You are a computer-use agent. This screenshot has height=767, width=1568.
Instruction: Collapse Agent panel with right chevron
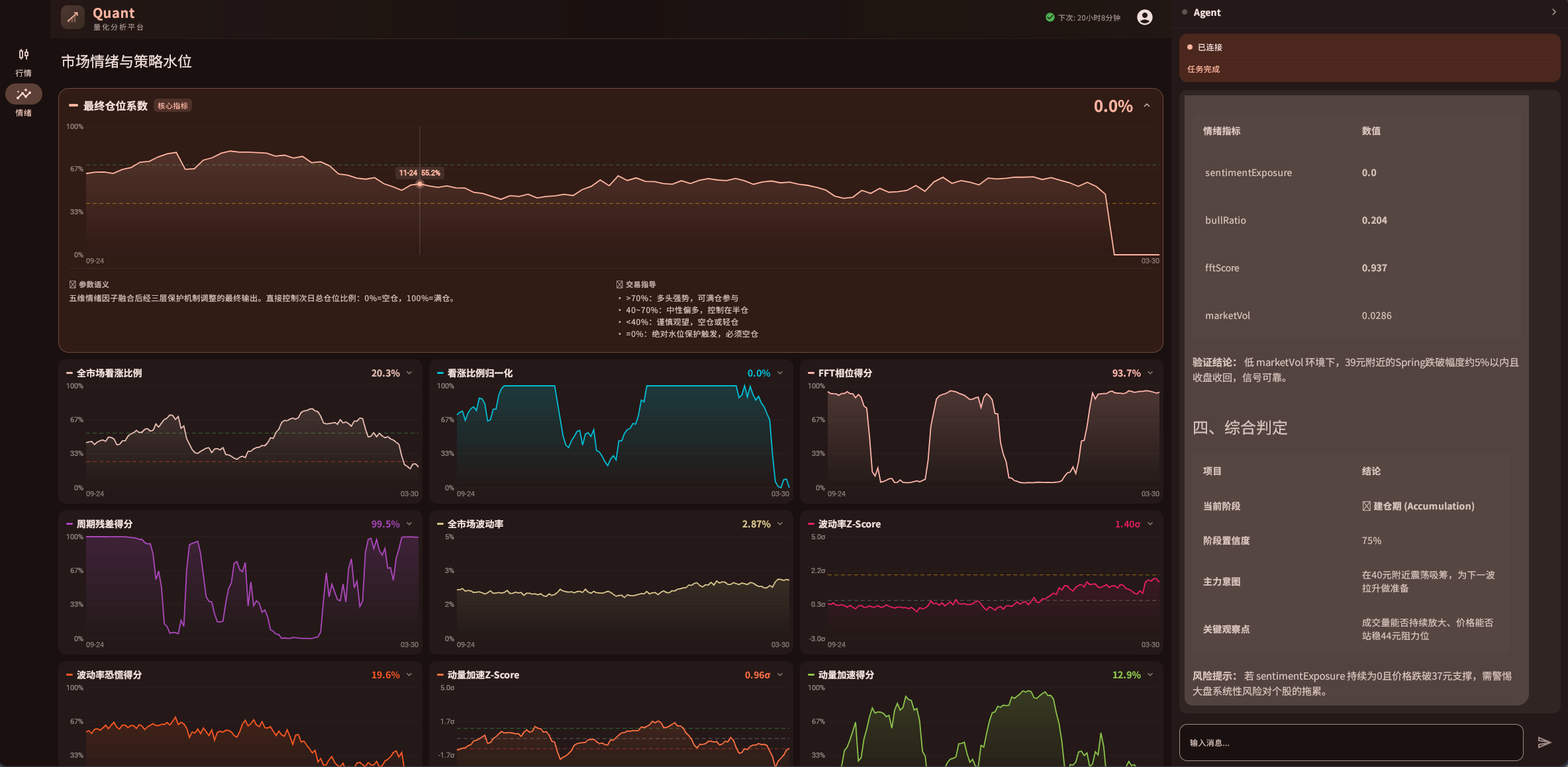pos(1553,12)
